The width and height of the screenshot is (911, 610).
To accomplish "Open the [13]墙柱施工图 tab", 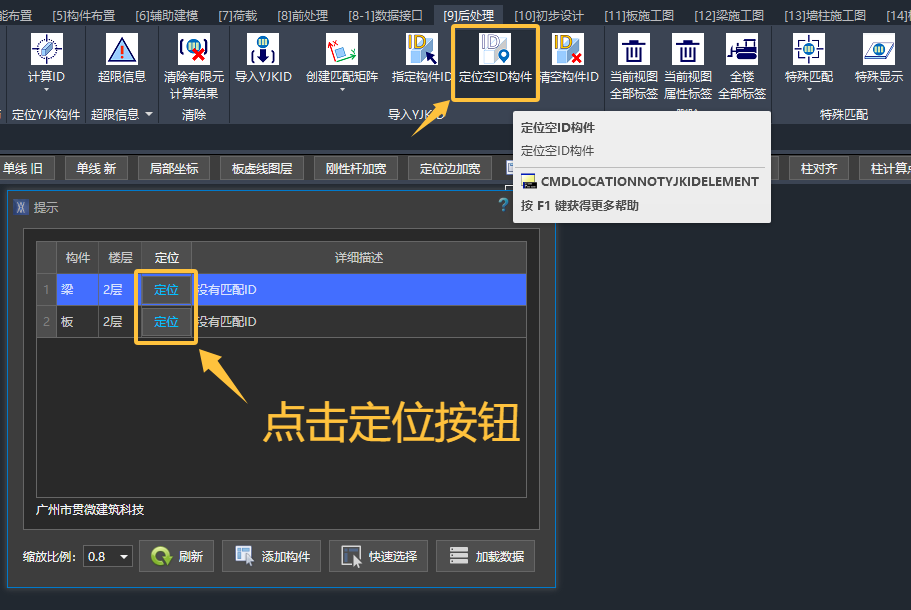I will coord(825,15).
